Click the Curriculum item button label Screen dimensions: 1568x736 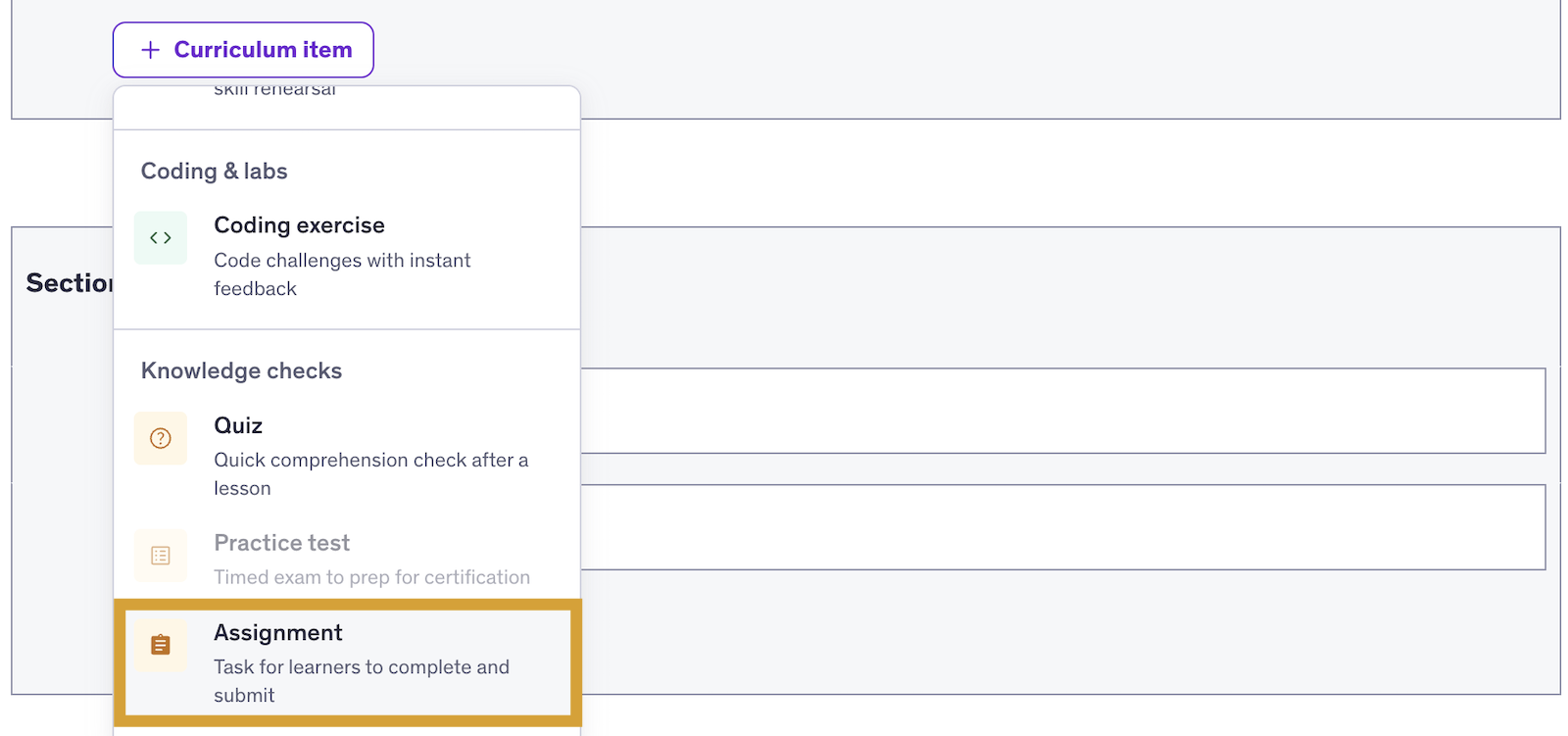click(x=263, y=50)
